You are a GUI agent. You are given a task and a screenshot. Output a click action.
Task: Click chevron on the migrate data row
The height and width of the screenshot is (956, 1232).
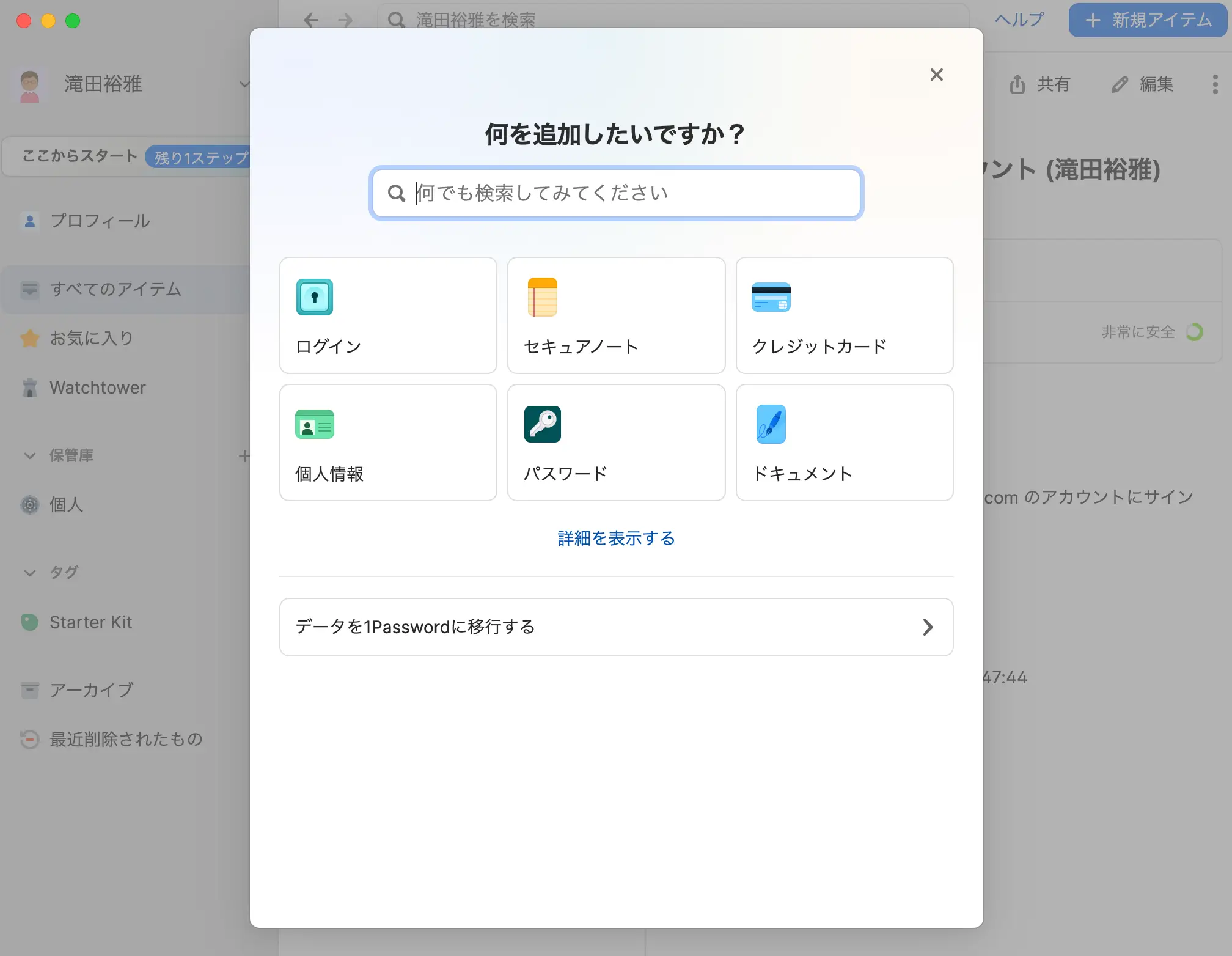[x=928, y=627]
